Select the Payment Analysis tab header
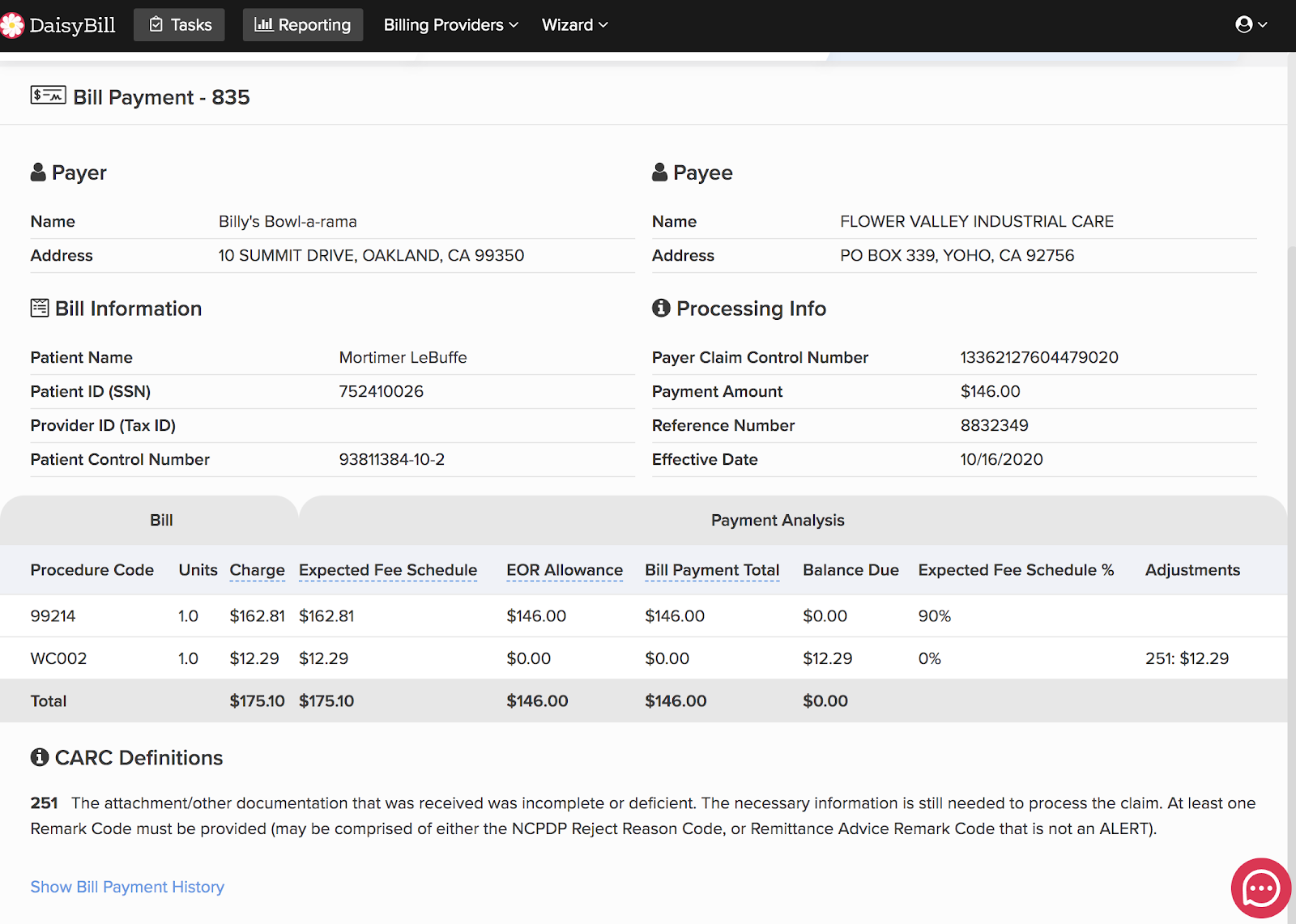 777,520
